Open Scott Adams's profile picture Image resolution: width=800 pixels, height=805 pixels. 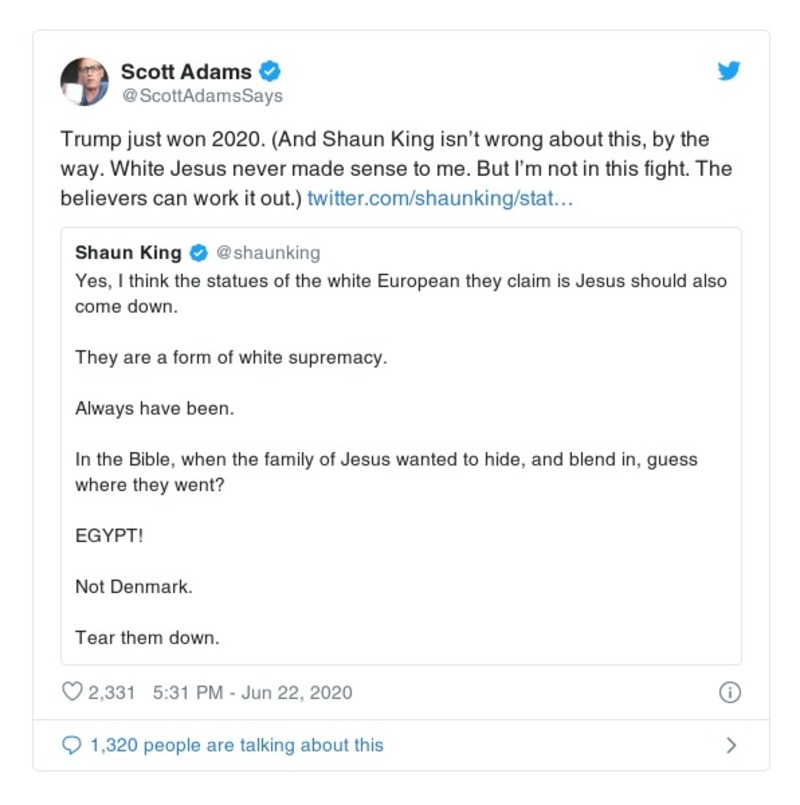click(85, 82)
